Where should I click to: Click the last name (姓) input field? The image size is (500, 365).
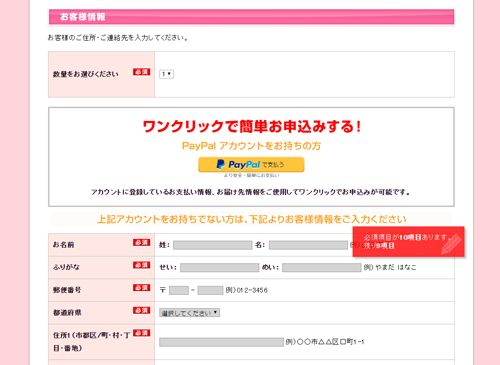tap(213, 245)
